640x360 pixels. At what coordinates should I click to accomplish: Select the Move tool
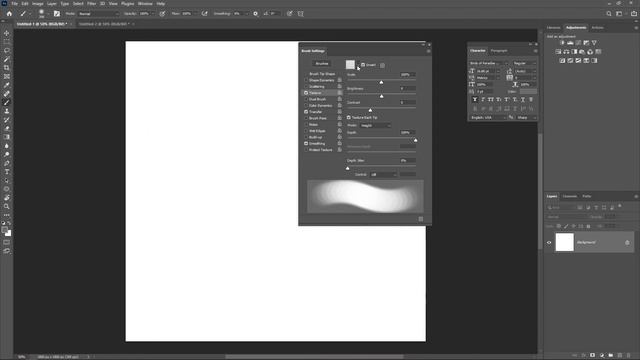click(x=7, y=33)
